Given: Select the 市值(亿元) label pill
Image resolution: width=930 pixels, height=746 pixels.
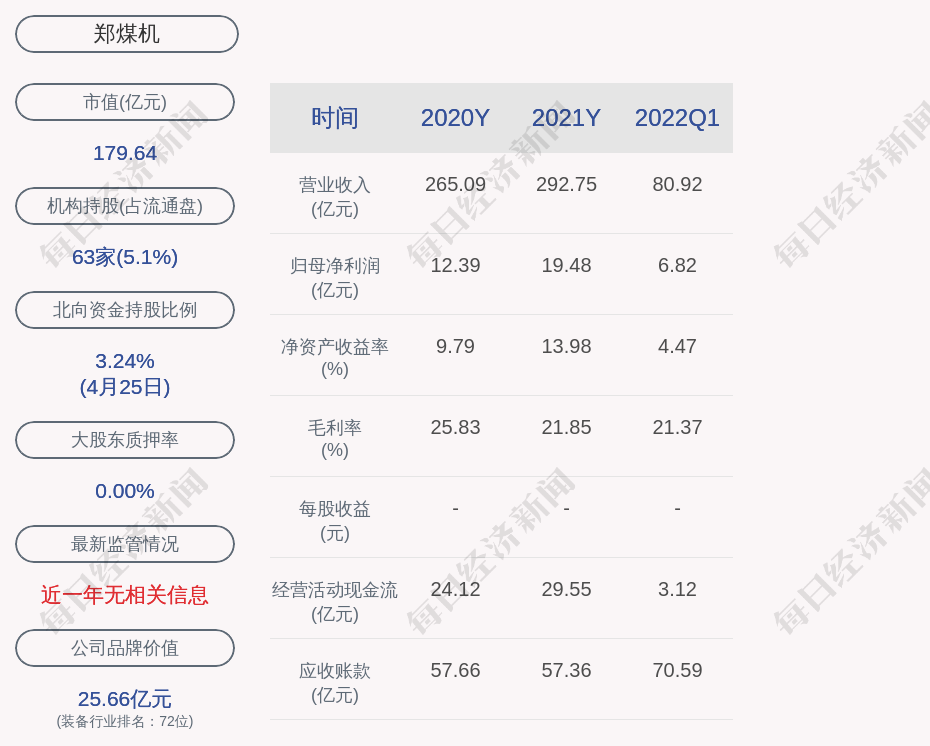Looking at the screenshot, I should (x=125, y=102).
